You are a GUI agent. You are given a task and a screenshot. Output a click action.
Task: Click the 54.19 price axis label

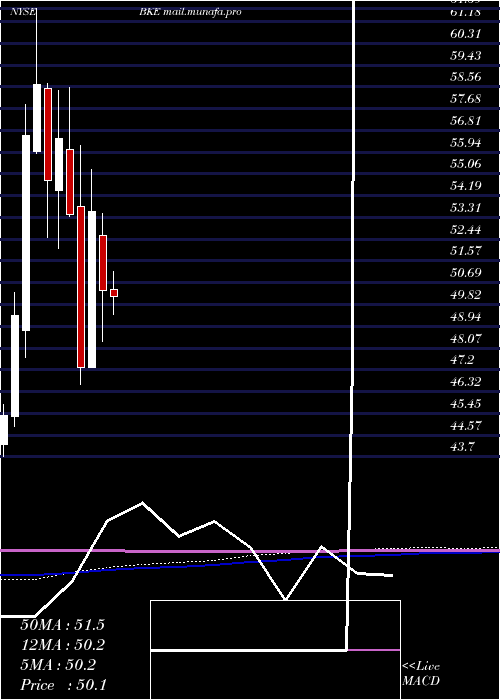click(466, 186)
